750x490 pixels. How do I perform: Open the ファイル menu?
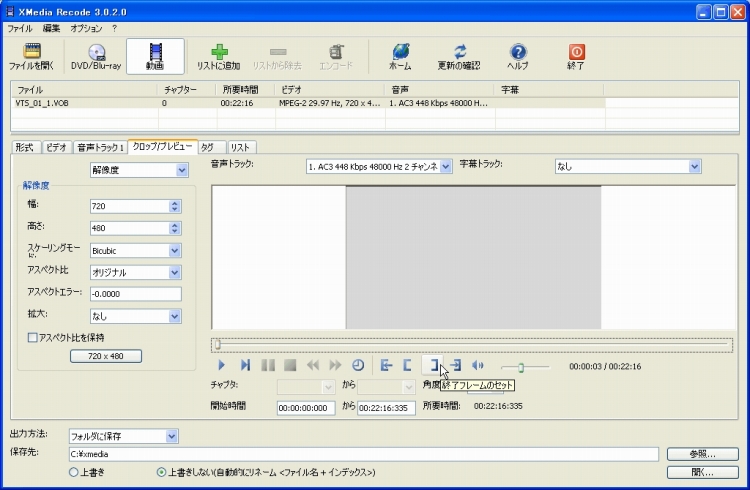(20, 29)
